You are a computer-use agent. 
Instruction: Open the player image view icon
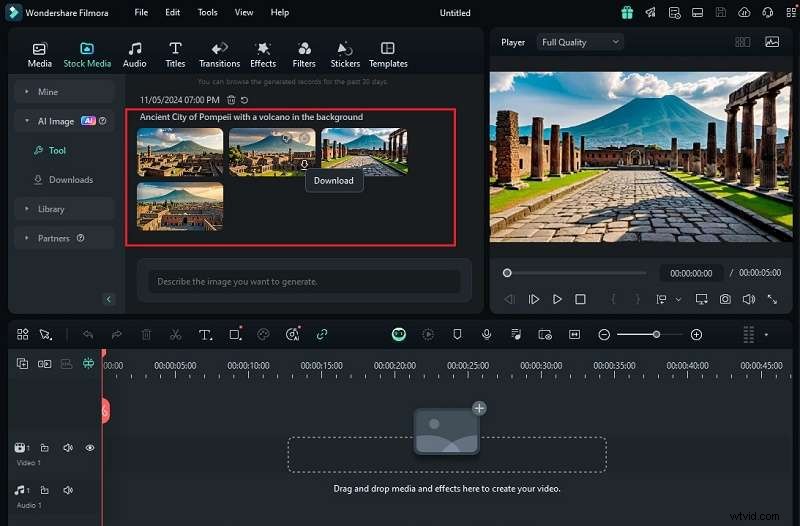772,42
